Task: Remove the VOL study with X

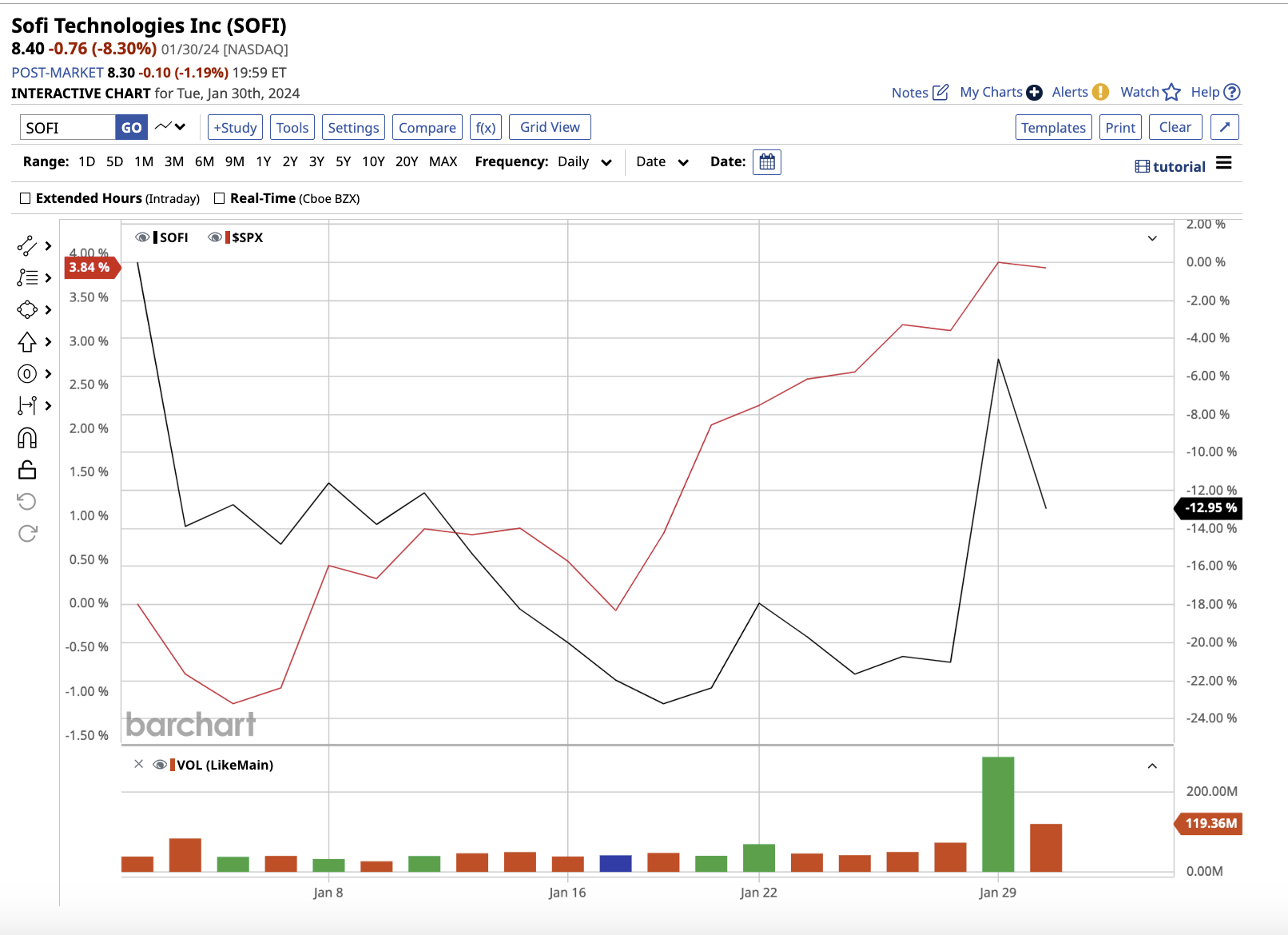Action: [x=138, y=764]
